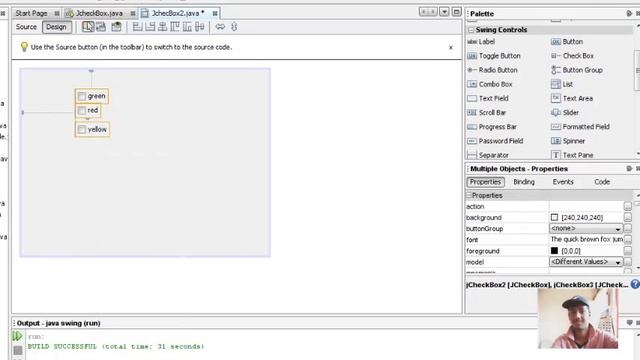Center selected components vertically
This screenshot has height=360, width=640.
click(x=200, y=27)
